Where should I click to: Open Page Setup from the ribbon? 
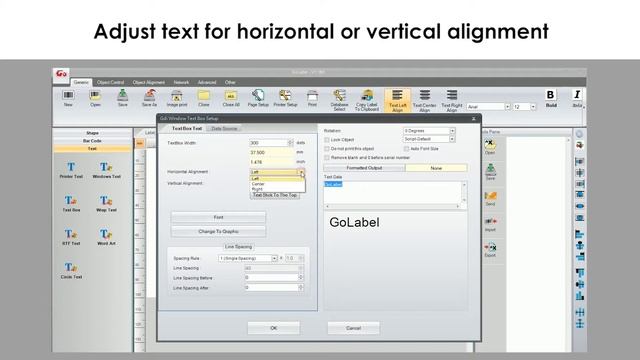click(258, 98)
